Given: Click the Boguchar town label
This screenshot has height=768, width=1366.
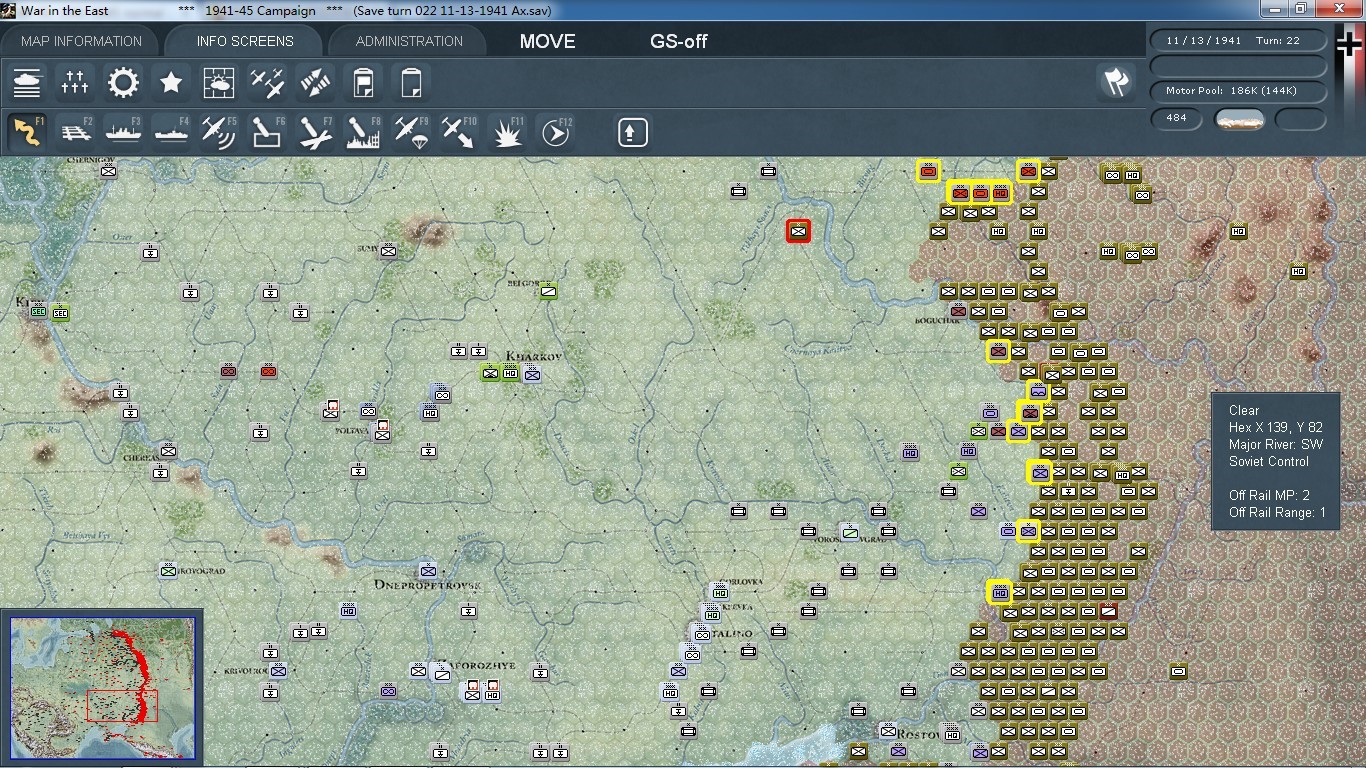Looking at the screenshot, I should [938, 321].
